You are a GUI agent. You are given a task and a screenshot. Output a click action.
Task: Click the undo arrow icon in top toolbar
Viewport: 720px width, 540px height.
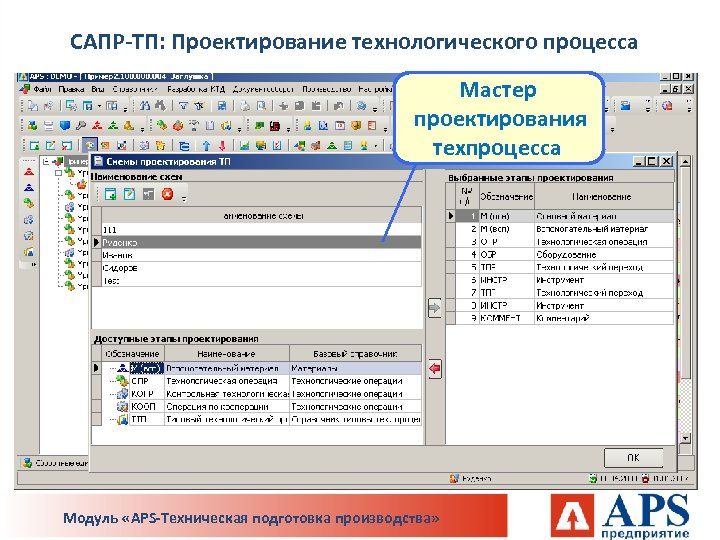tap(339, 107)
